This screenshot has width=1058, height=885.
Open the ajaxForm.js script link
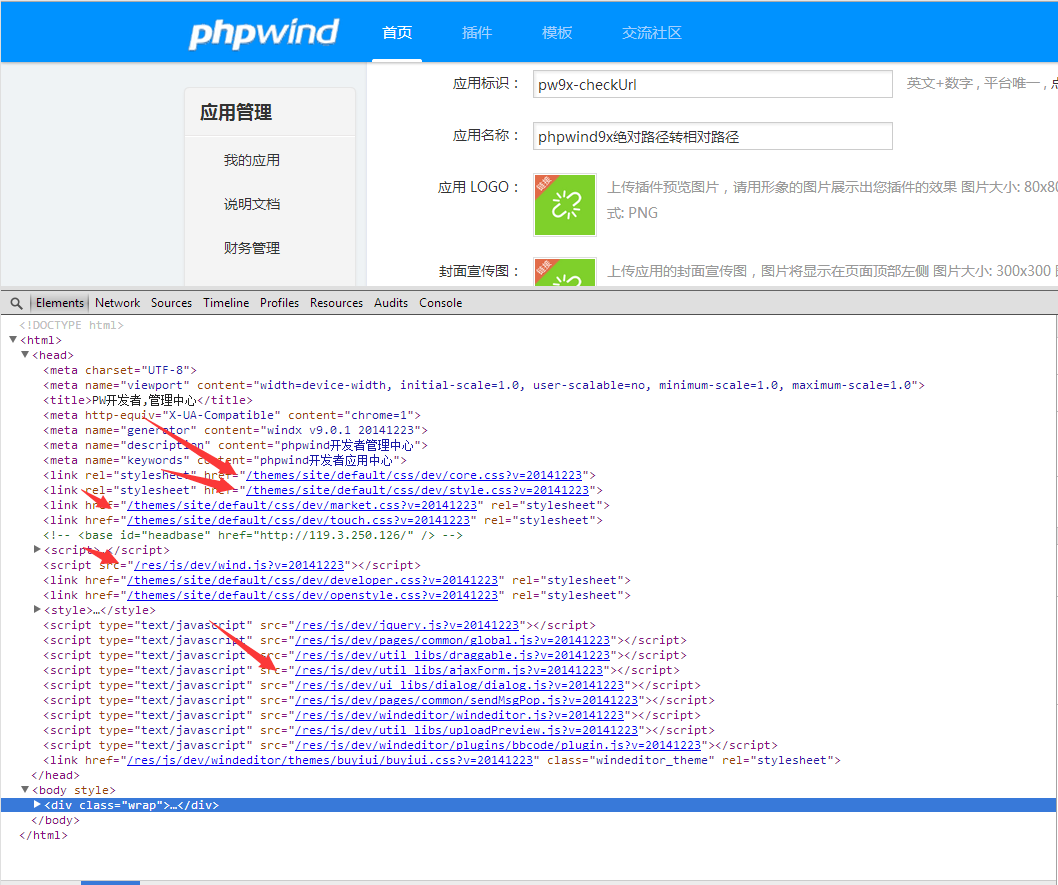coord(449,670)
